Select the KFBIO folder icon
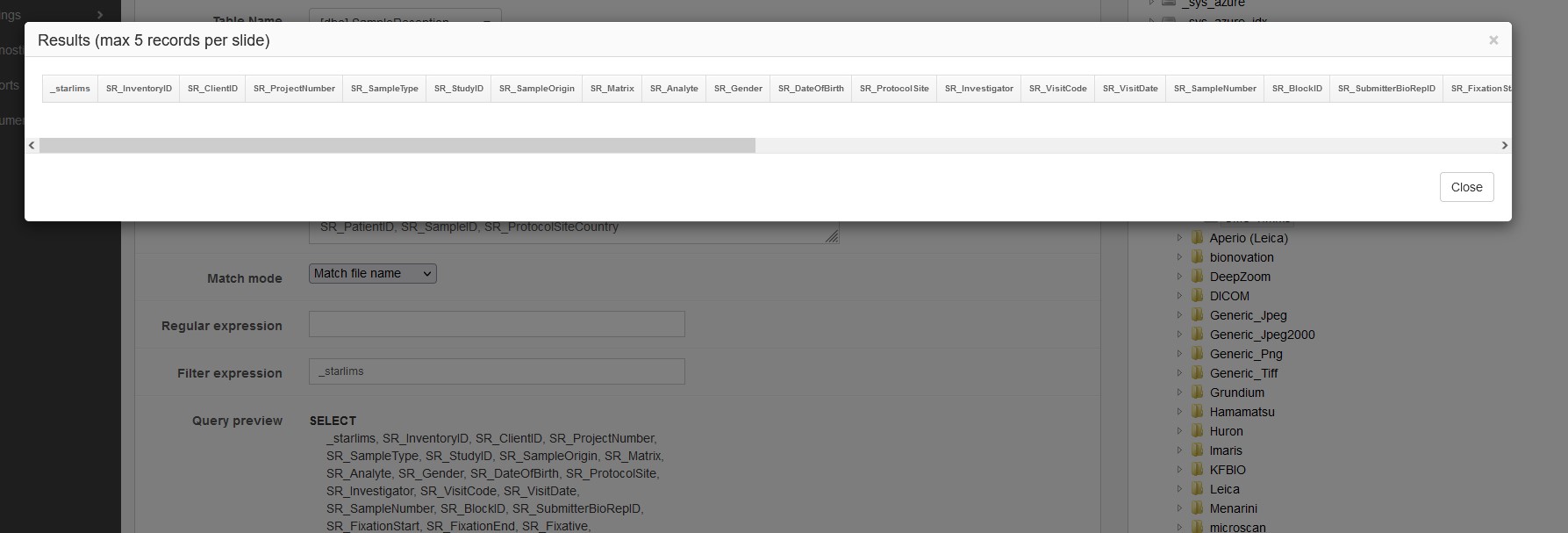This screenshot has height=533, width=1568. point(1197,470)
